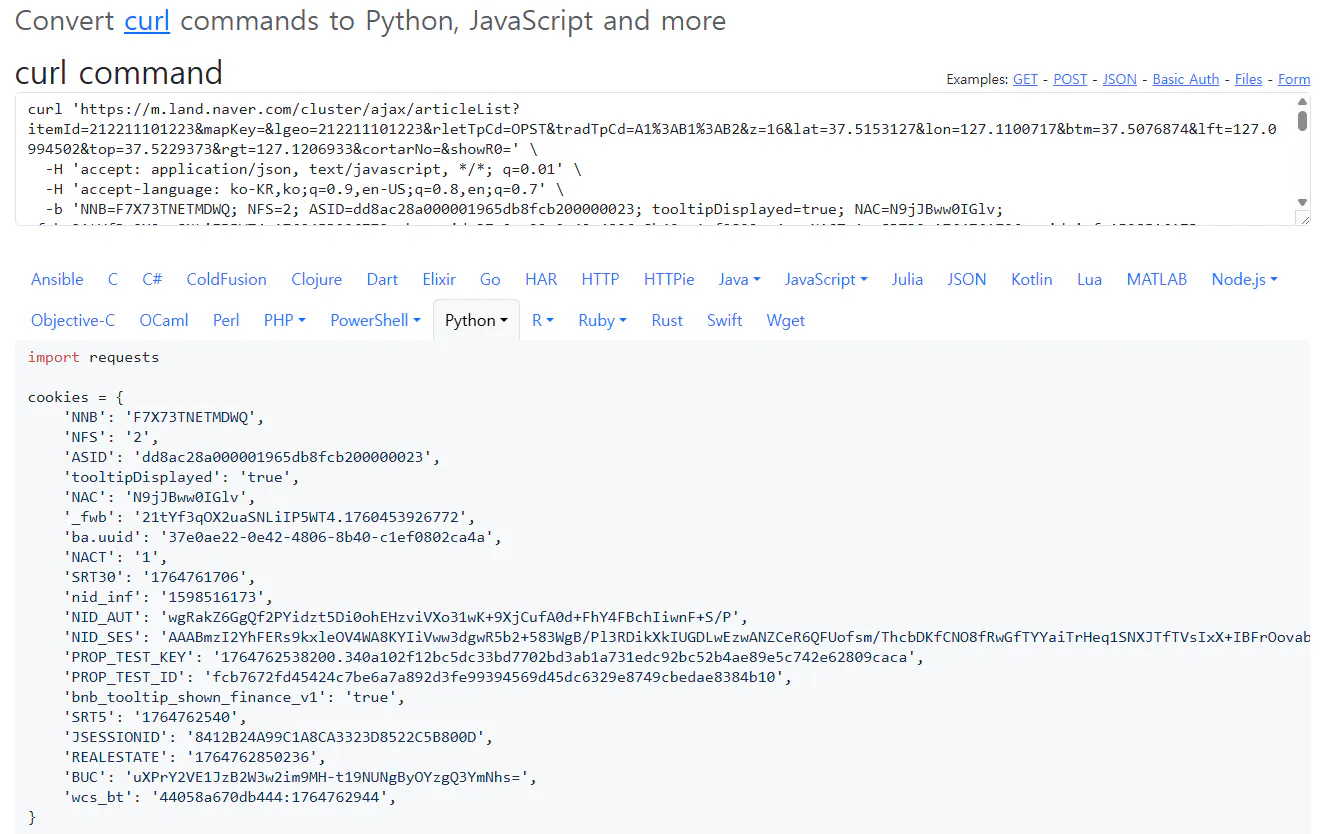Switch to the C language tab
Screen dimensions: 1332x834
[113, 279]
